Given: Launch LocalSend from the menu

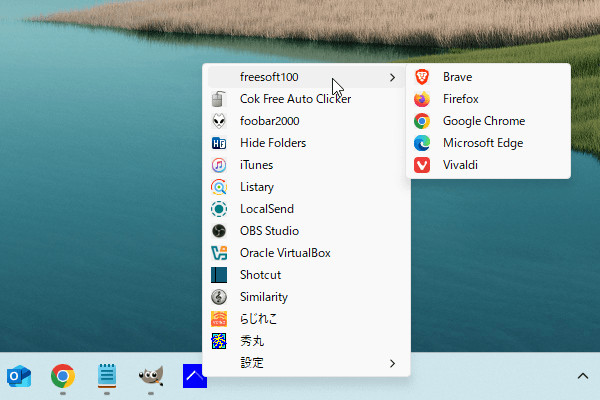Looking at the screenshot, I should click(x=306, y=209).
